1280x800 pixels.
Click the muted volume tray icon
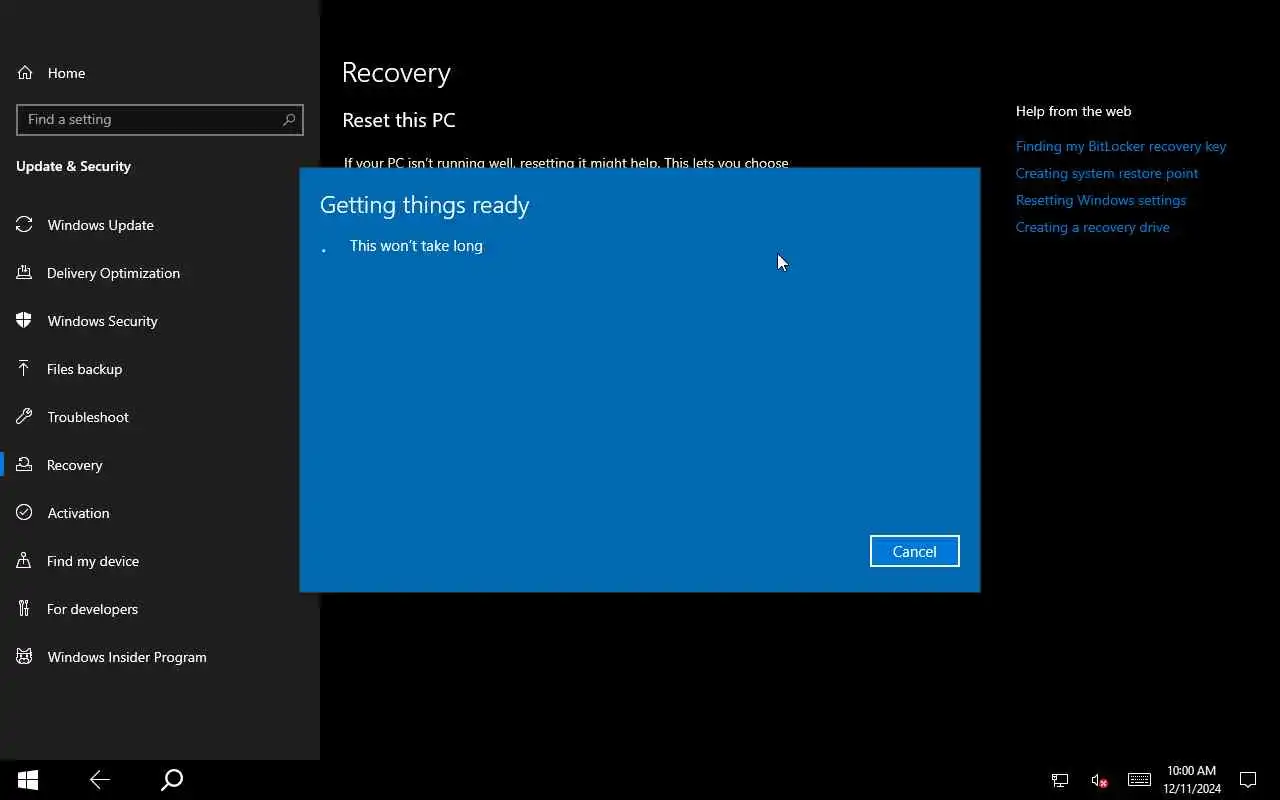1099,780
